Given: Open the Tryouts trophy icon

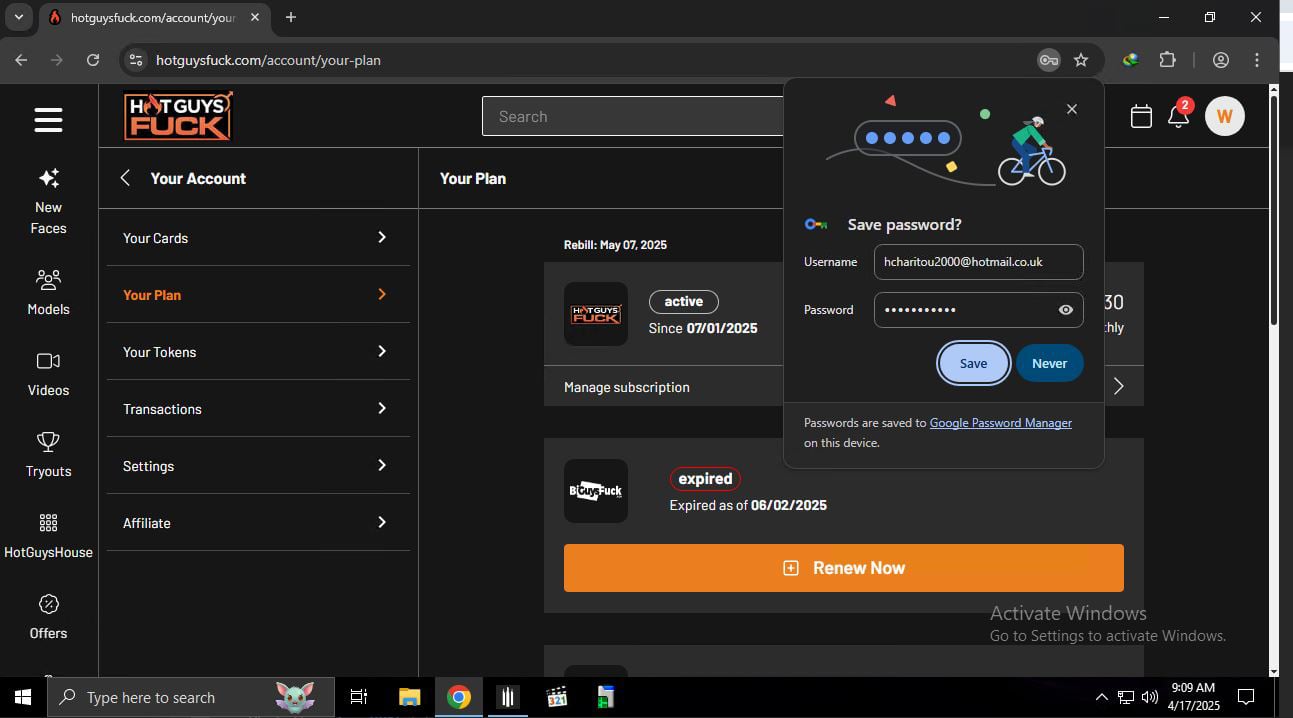Looking at the screenshot, I should pos(48,441).
